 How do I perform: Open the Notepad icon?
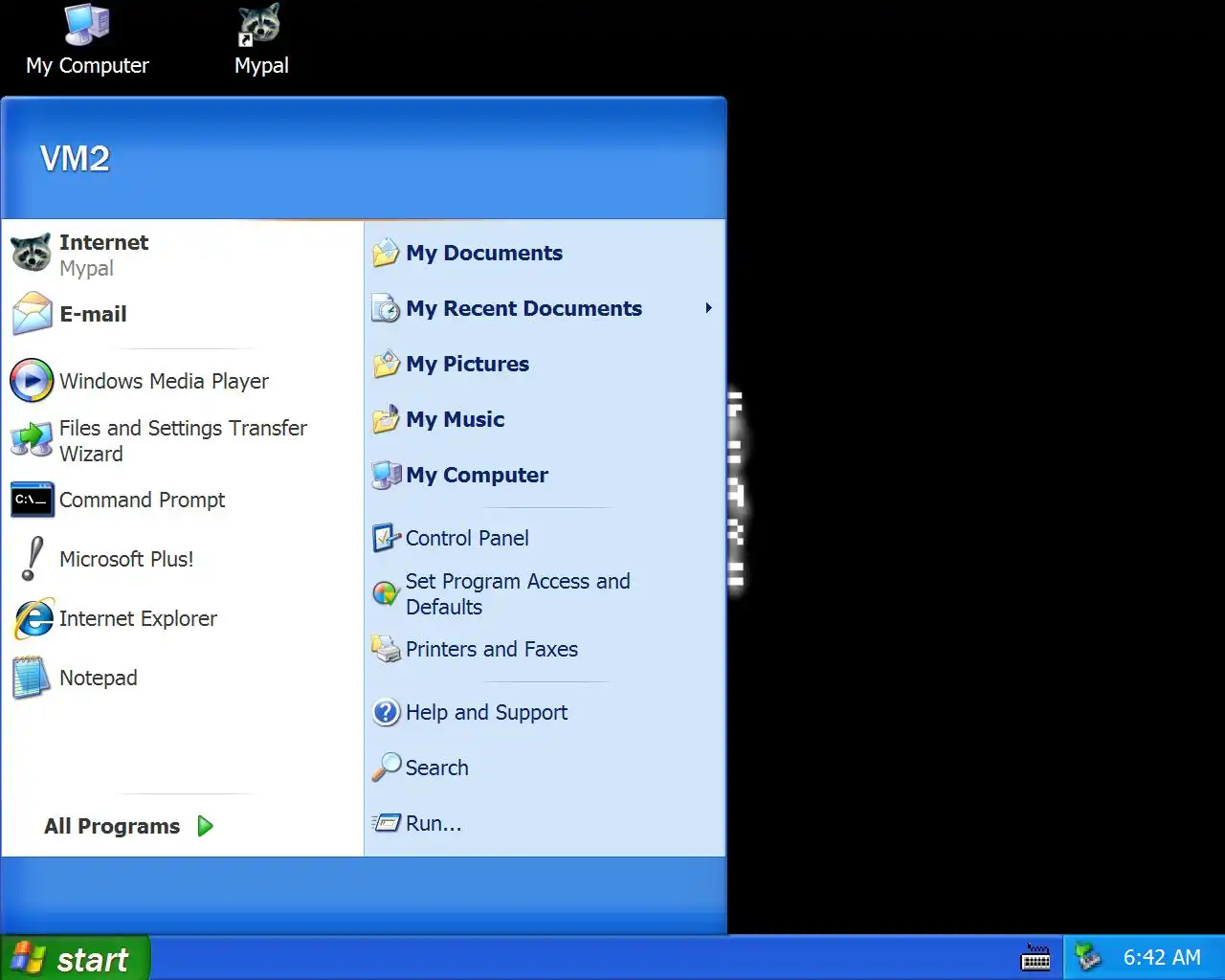(x=31, y=678)
